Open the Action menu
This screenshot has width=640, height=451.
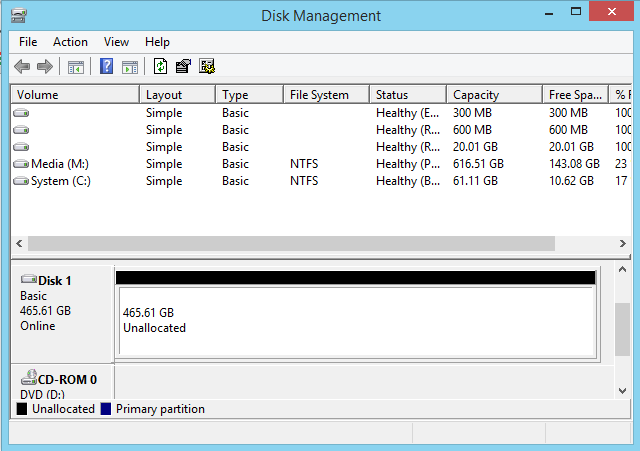pyautogui.click(x=70, y=42)
